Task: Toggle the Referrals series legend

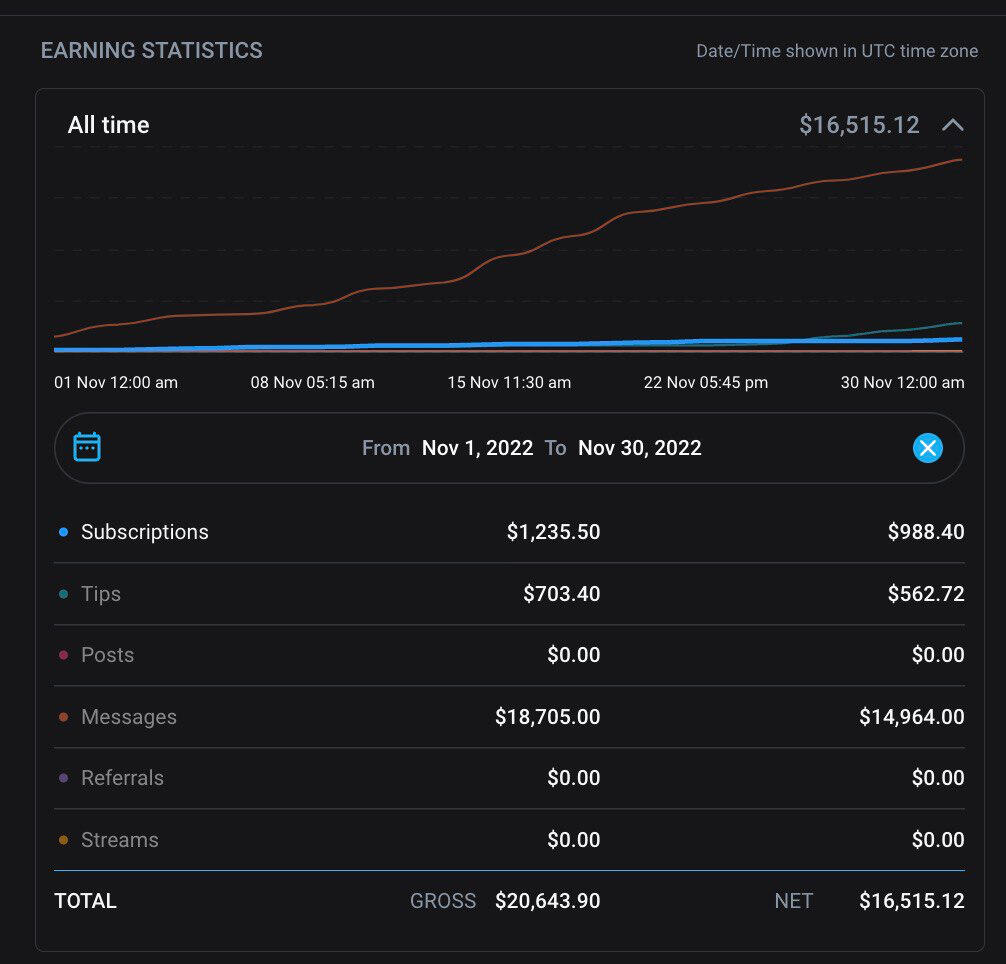Action: tap(121, 778)
